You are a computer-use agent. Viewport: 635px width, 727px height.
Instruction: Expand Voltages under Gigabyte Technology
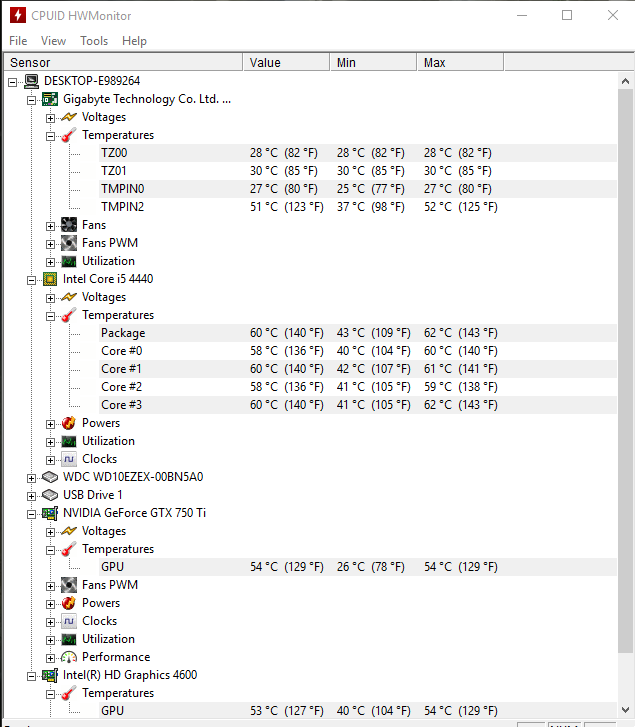click(50, 119)
